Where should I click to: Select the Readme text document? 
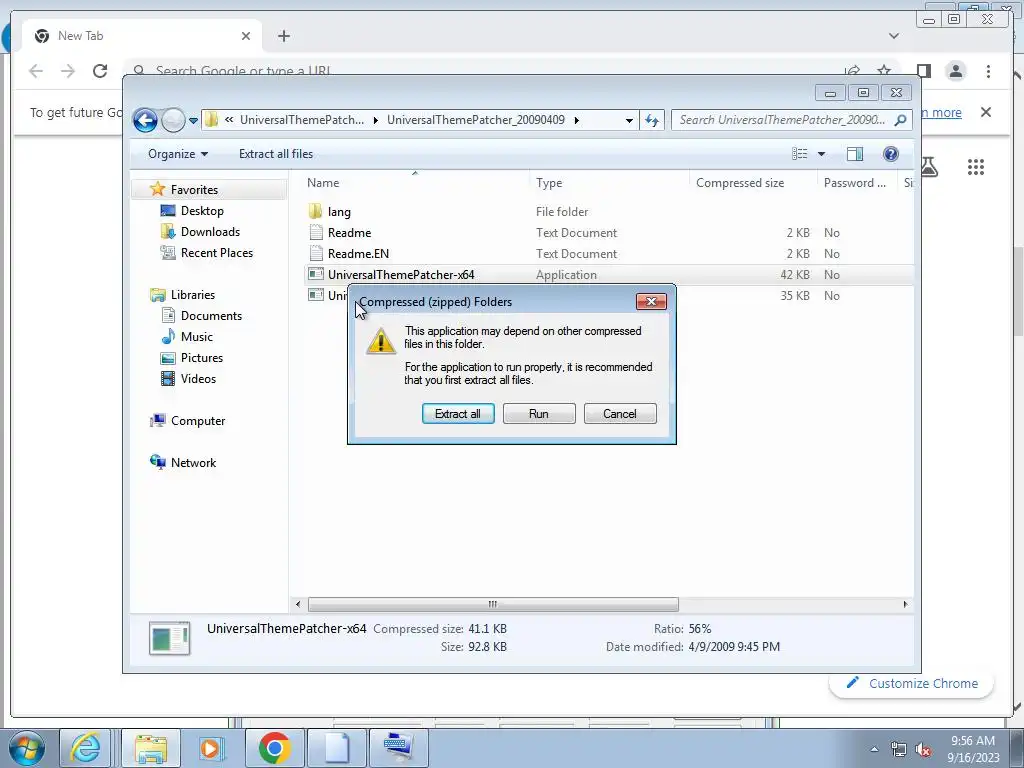[349, 232]
